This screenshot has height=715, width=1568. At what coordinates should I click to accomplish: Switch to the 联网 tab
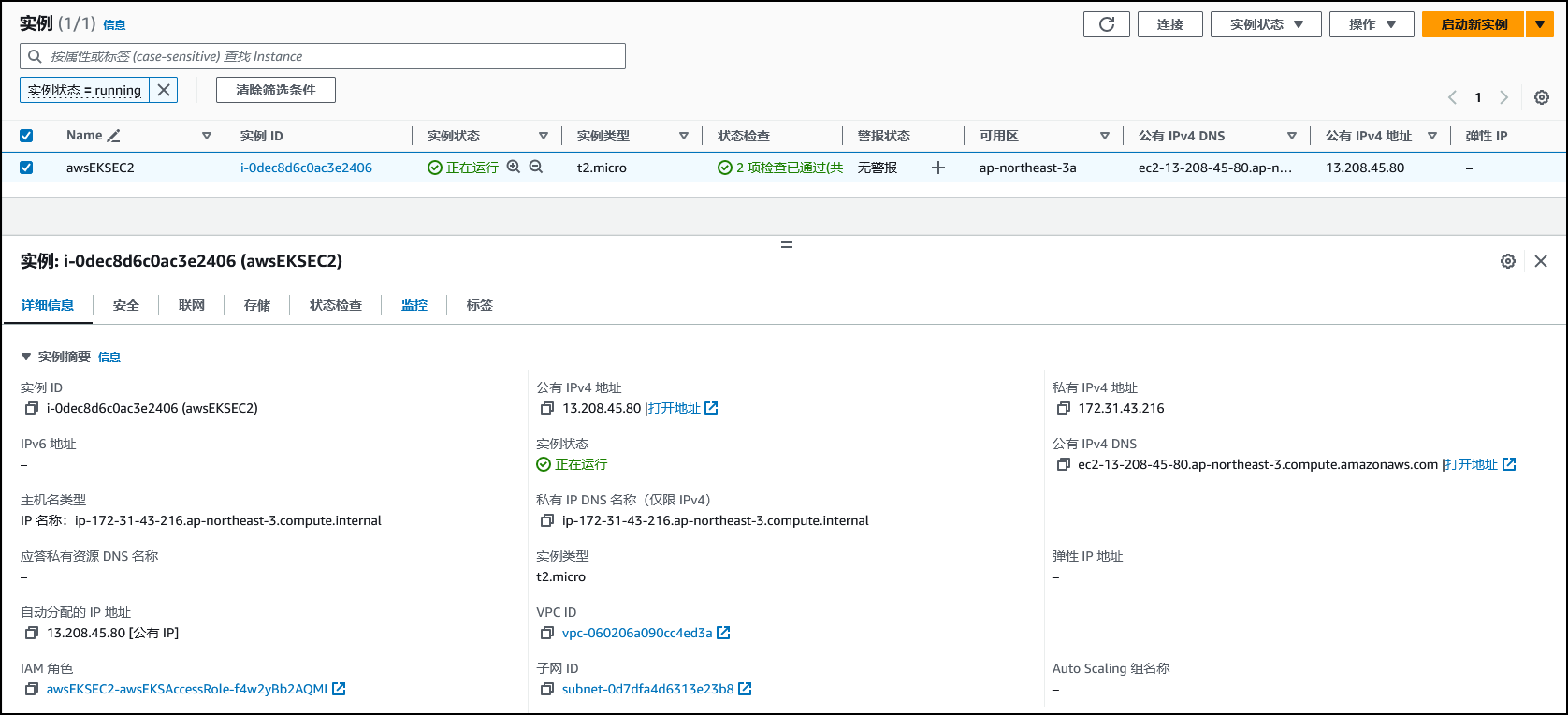tap(192, 305)
